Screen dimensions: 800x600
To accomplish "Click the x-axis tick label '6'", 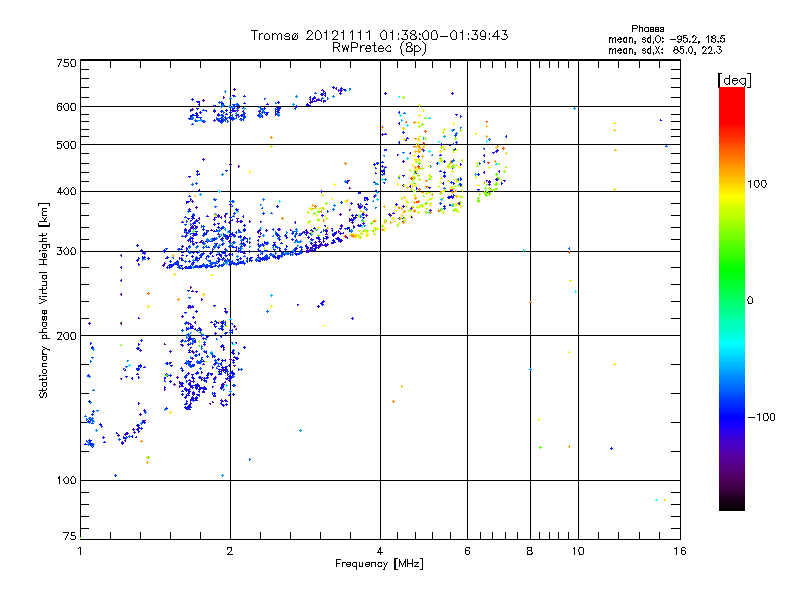I will [x=467, y=551].
